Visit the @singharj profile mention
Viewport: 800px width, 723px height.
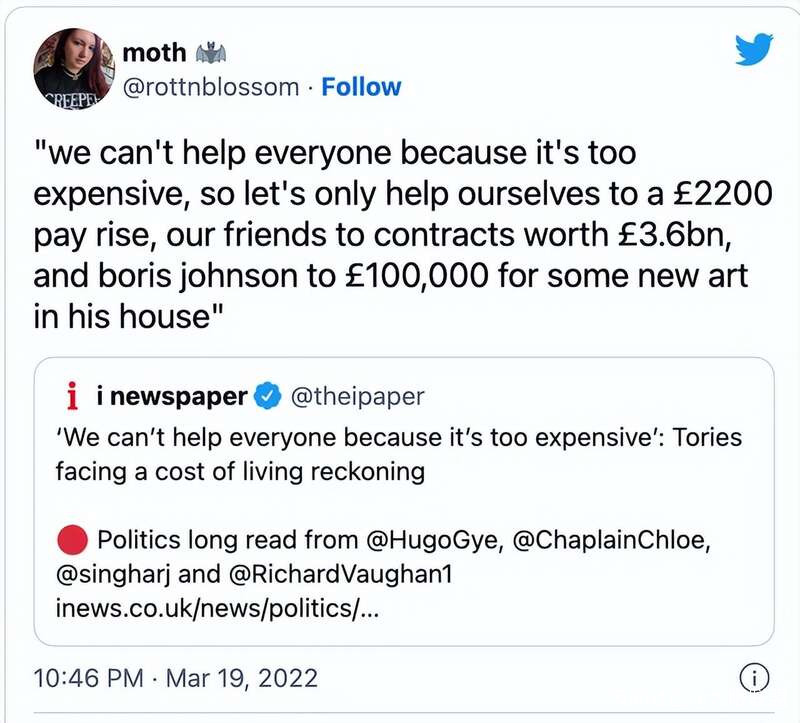[x=109, y=576]
